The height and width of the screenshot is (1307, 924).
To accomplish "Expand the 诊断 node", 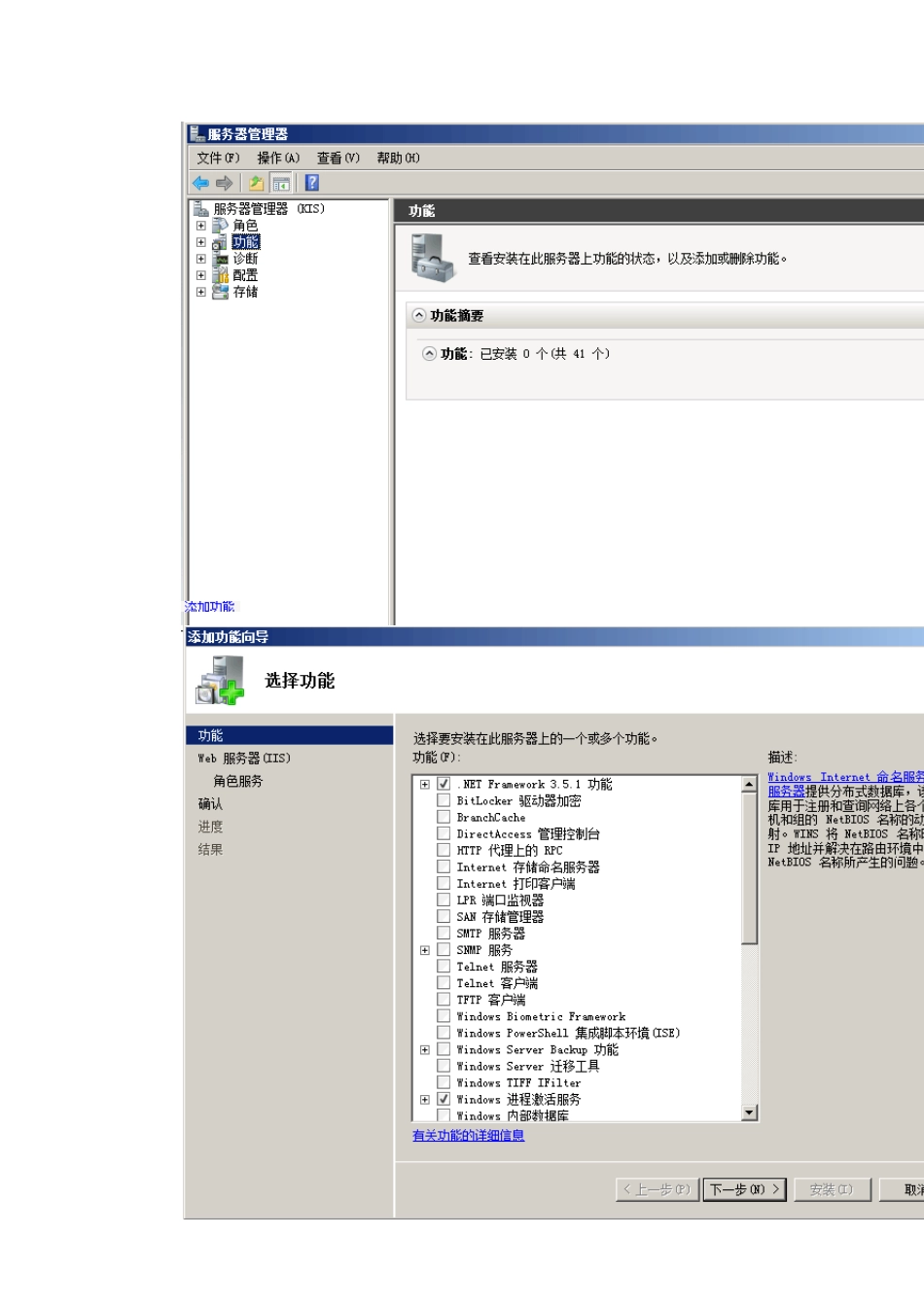I will tap(201, 259).
